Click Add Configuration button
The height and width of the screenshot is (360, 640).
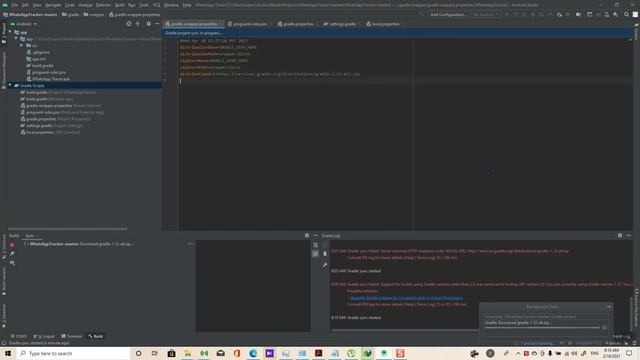[448, 14]
